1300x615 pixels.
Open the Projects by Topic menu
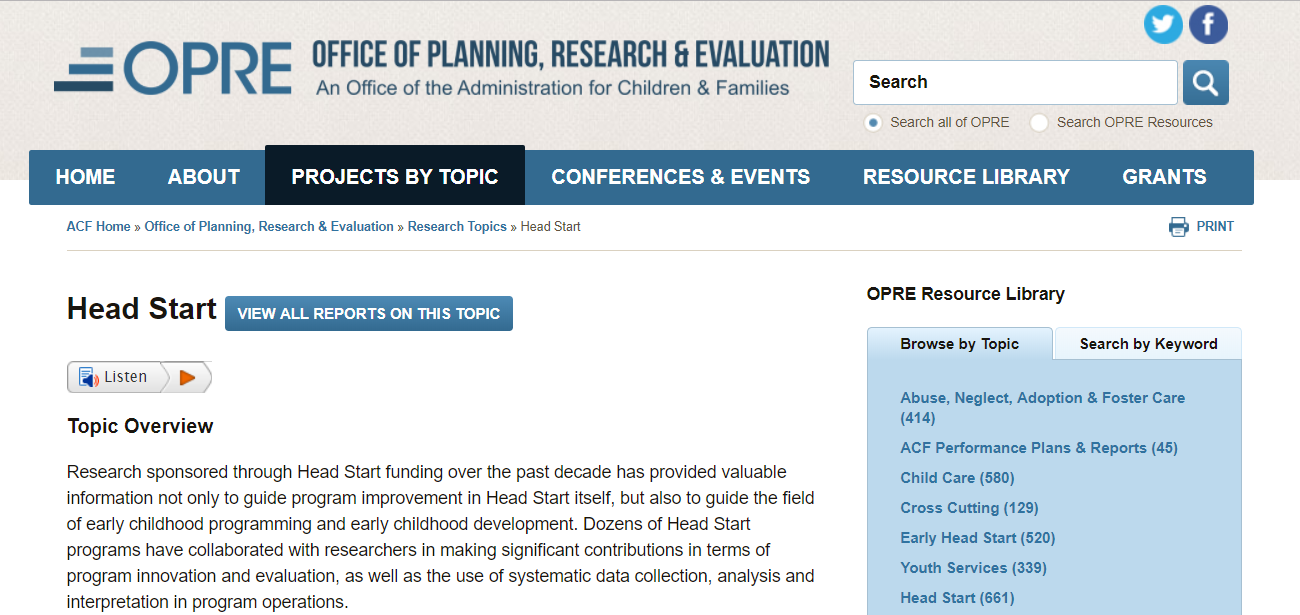tap(395, 177)
